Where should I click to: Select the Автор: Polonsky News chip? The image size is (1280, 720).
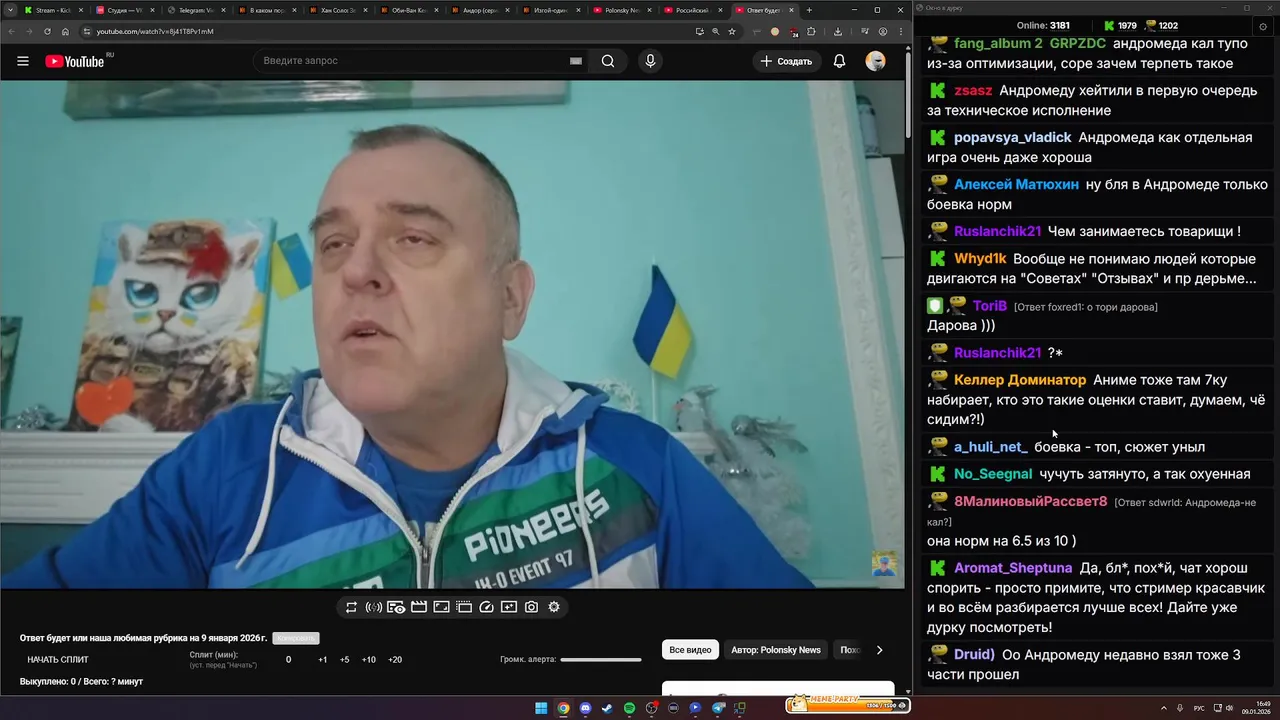[776, 650]
